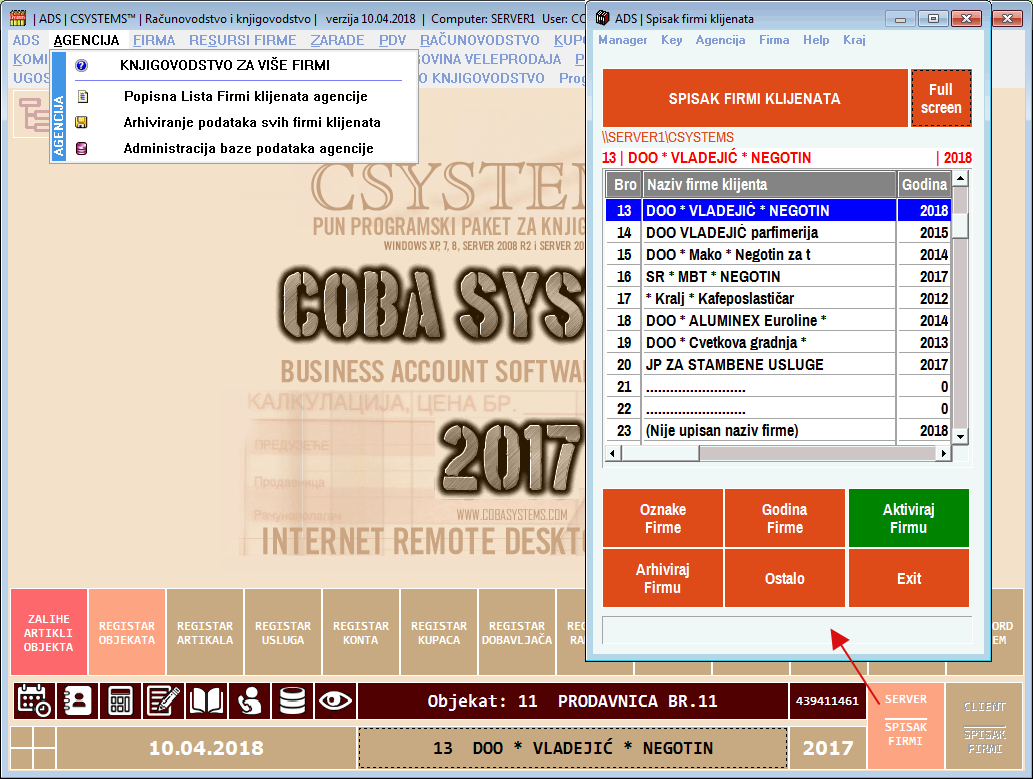The width and height of the screenshot is (1033, 779).
Task: Click the main ADS CSYSTEMS title bar icon
Action: (x=18, y=18)
